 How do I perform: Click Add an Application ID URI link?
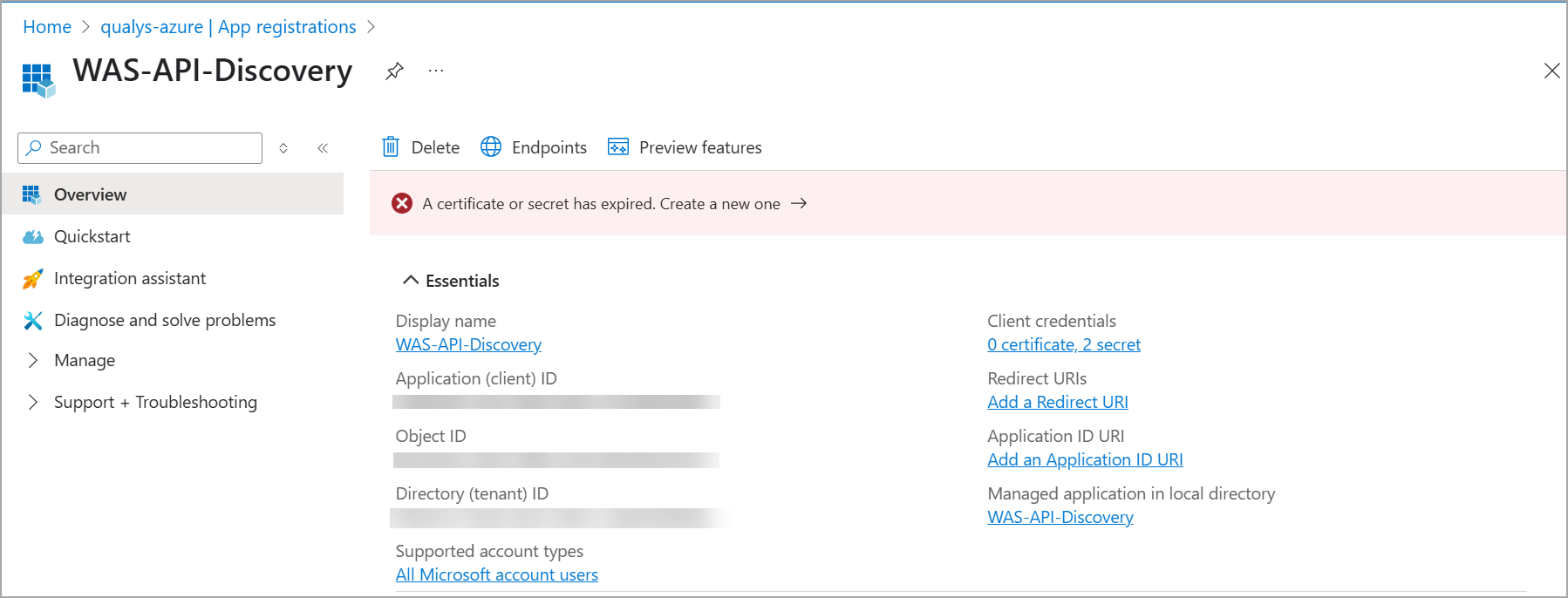pos(1085,460)
